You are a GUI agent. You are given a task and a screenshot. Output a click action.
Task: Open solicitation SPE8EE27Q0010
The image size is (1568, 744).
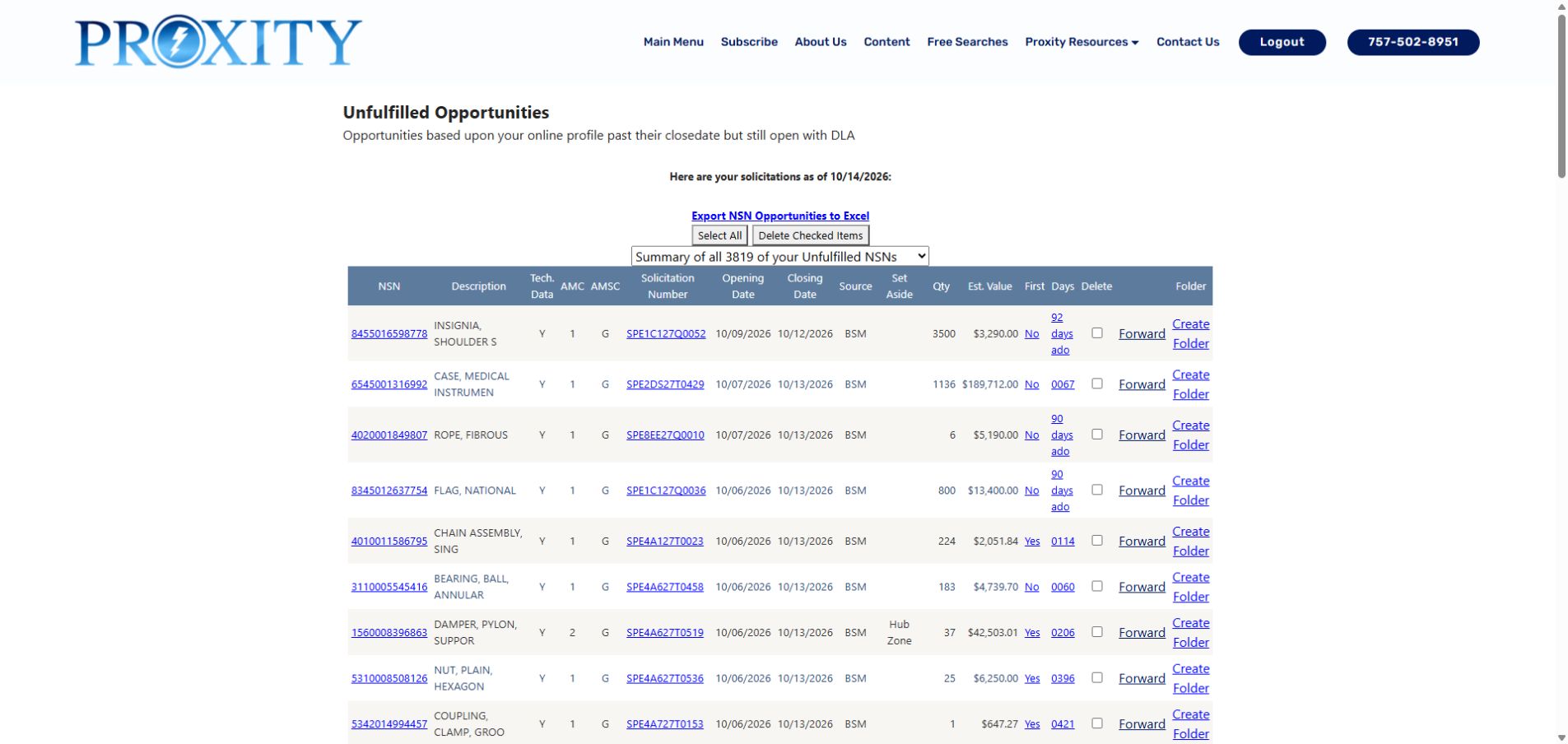[x=665, y=435]
